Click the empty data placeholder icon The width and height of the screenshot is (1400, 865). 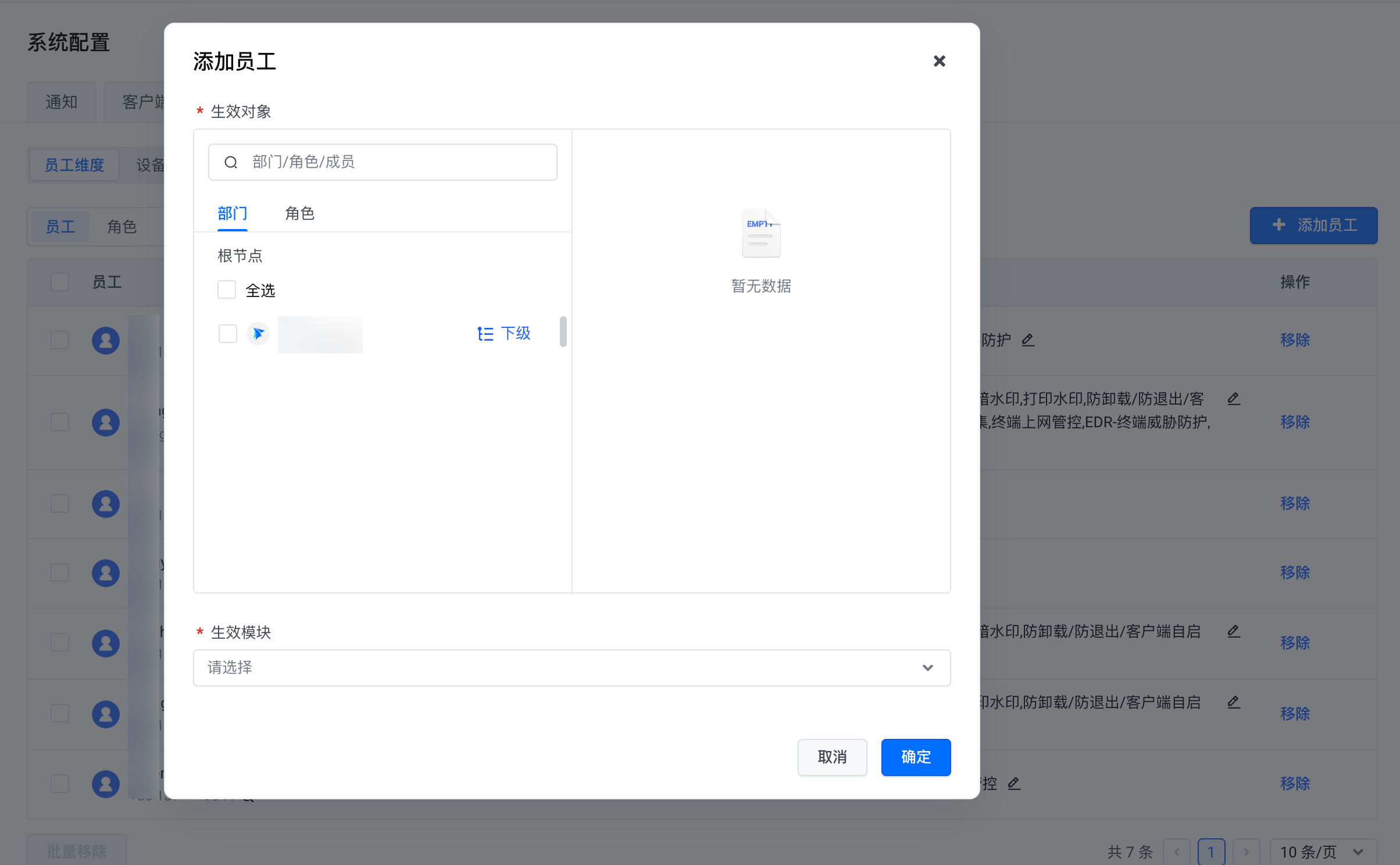coord(760,234)
